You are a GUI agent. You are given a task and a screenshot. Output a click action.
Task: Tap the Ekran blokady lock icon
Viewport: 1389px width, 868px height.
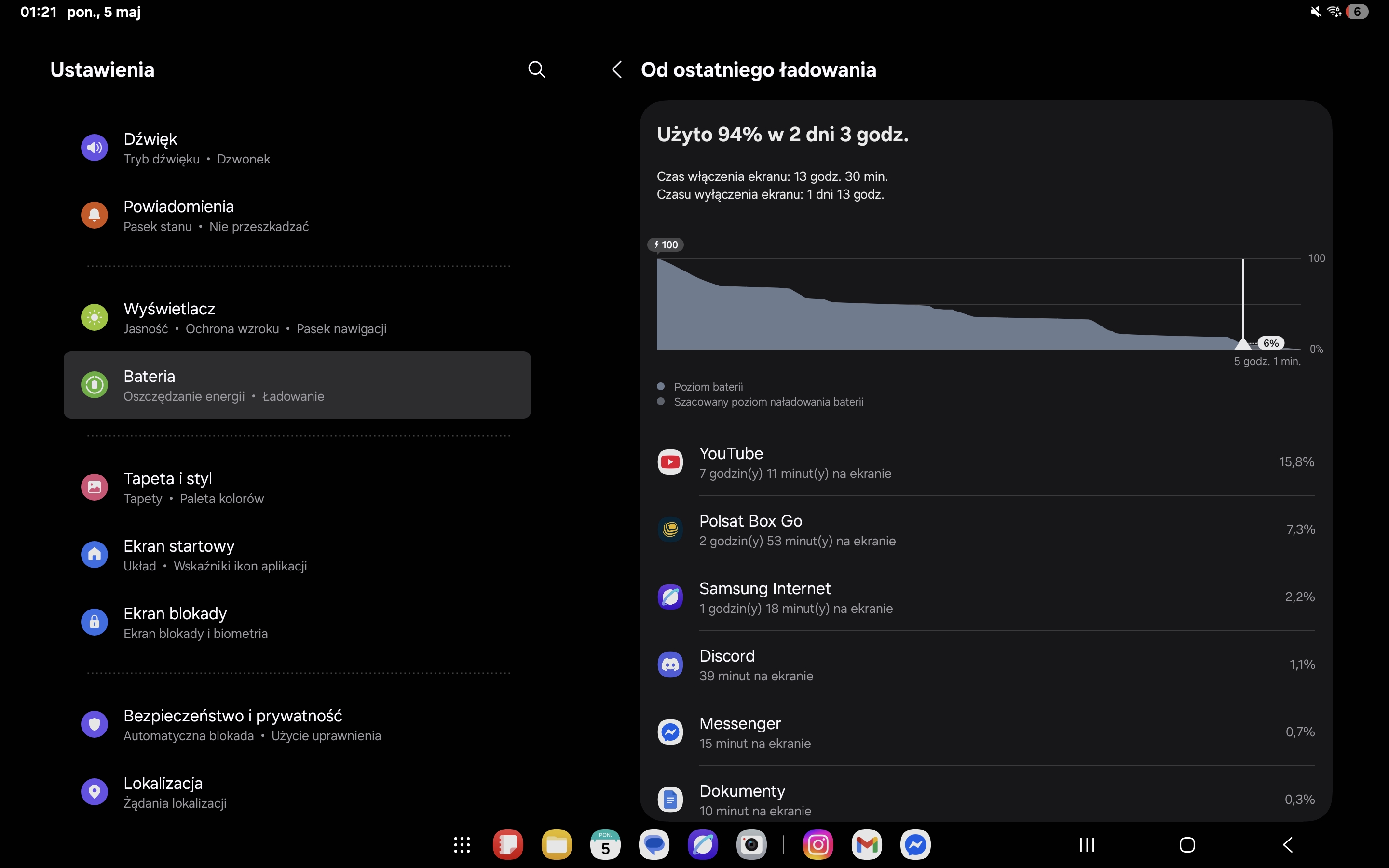(94, 622)
